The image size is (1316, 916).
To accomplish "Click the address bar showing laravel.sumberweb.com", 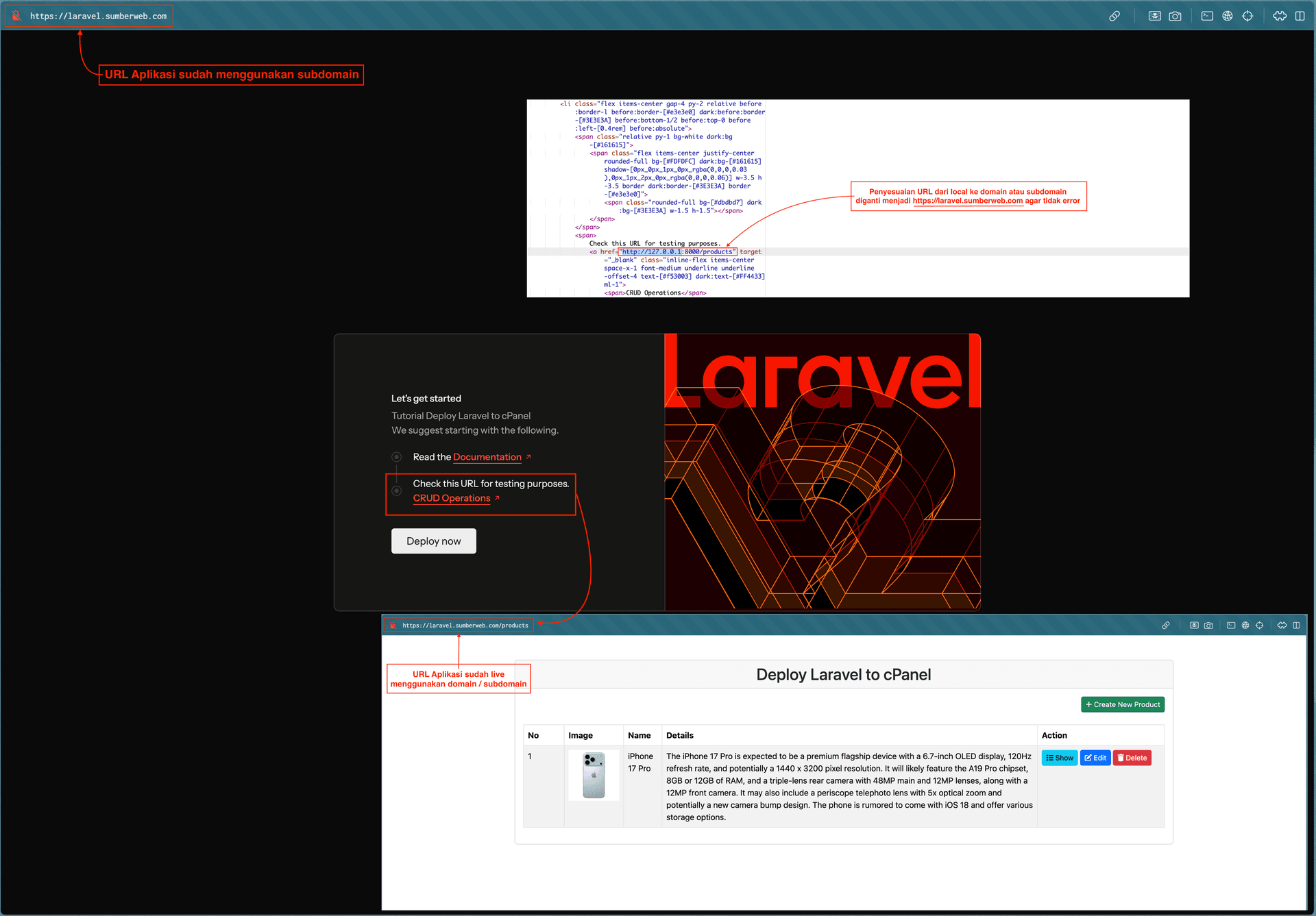I will tap(98, 16).
